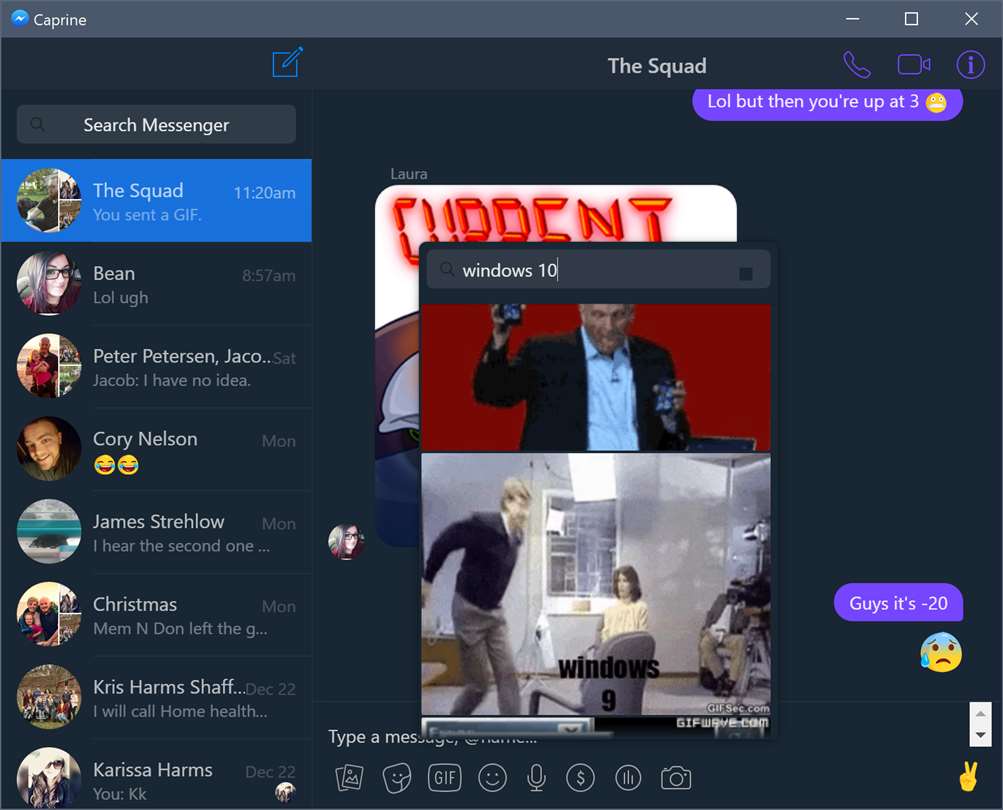Image resolution: width=1003 pixels, height=810 pixels.
Task: Select the 'windows 9' dancing GIF
Action: (596, 584)
